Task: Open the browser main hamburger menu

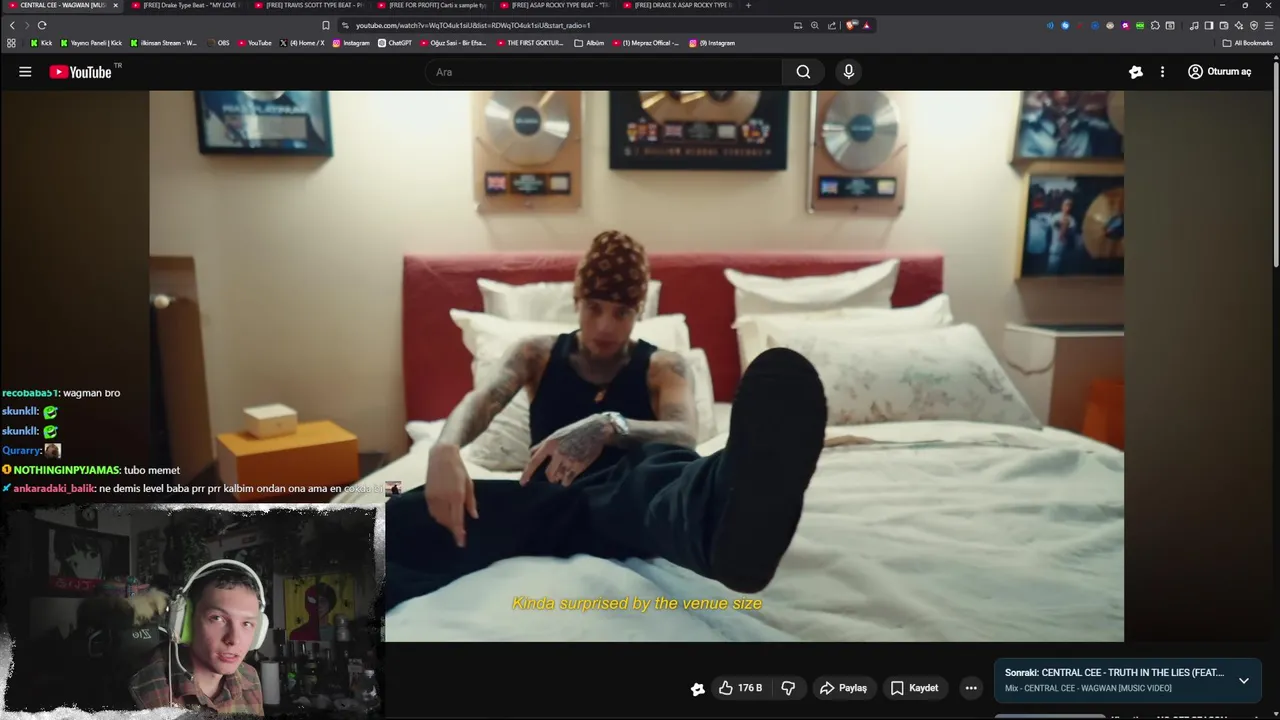Action: tap(1269, 25)
